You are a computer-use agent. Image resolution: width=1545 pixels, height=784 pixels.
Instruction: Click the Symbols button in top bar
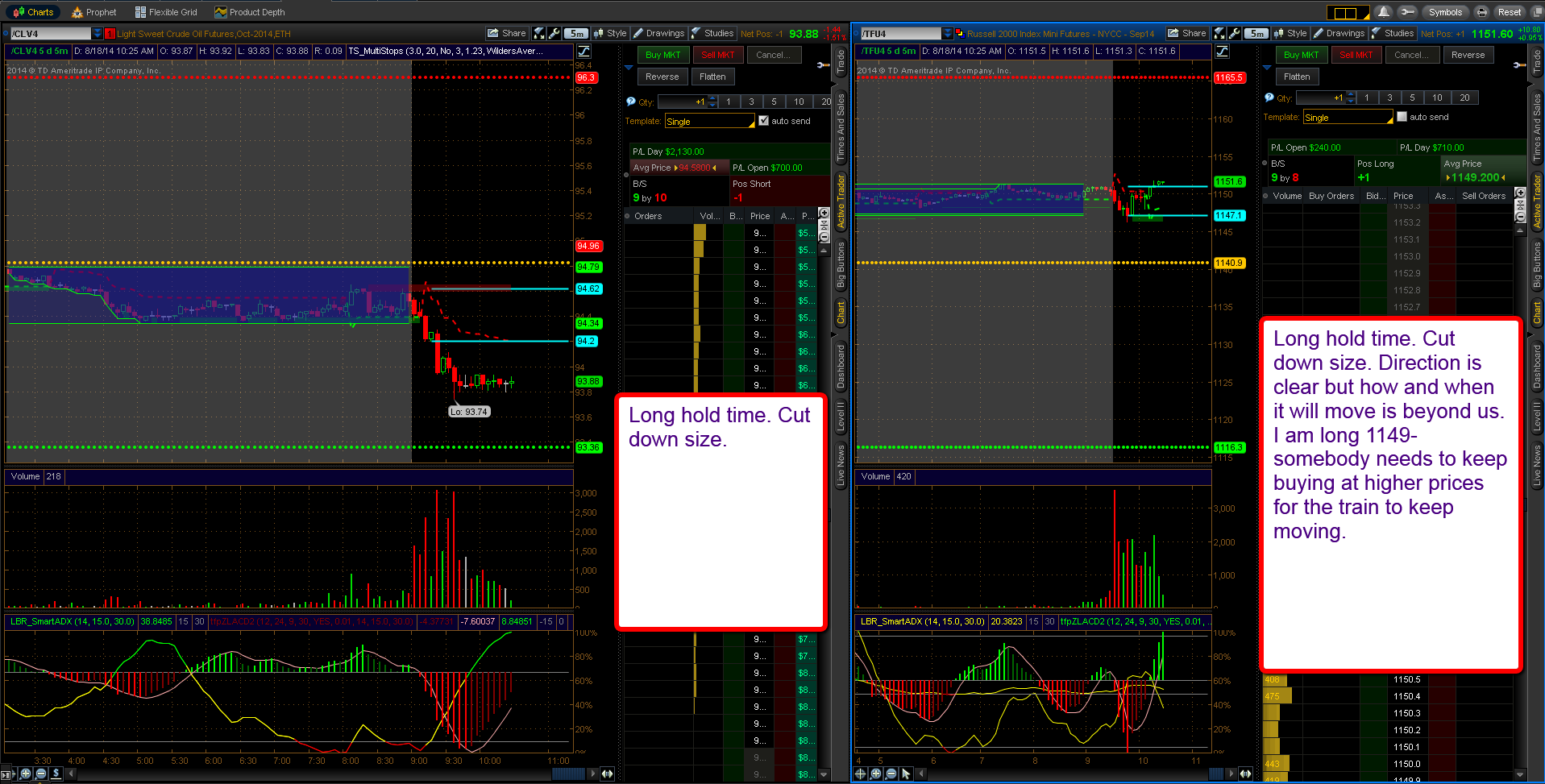(x=1445, y=12)
